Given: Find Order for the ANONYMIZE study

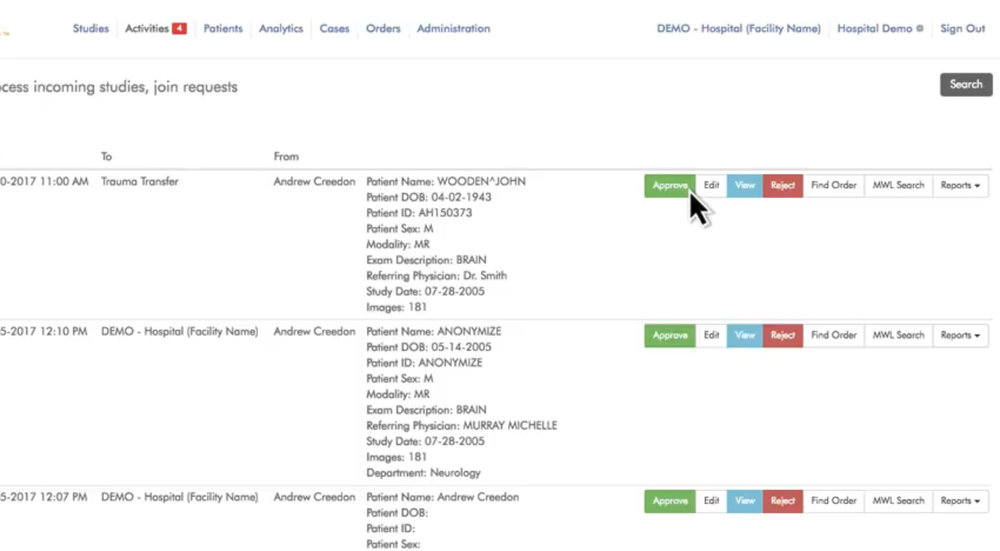Looking at the screenshot, I should click(834, 336).
